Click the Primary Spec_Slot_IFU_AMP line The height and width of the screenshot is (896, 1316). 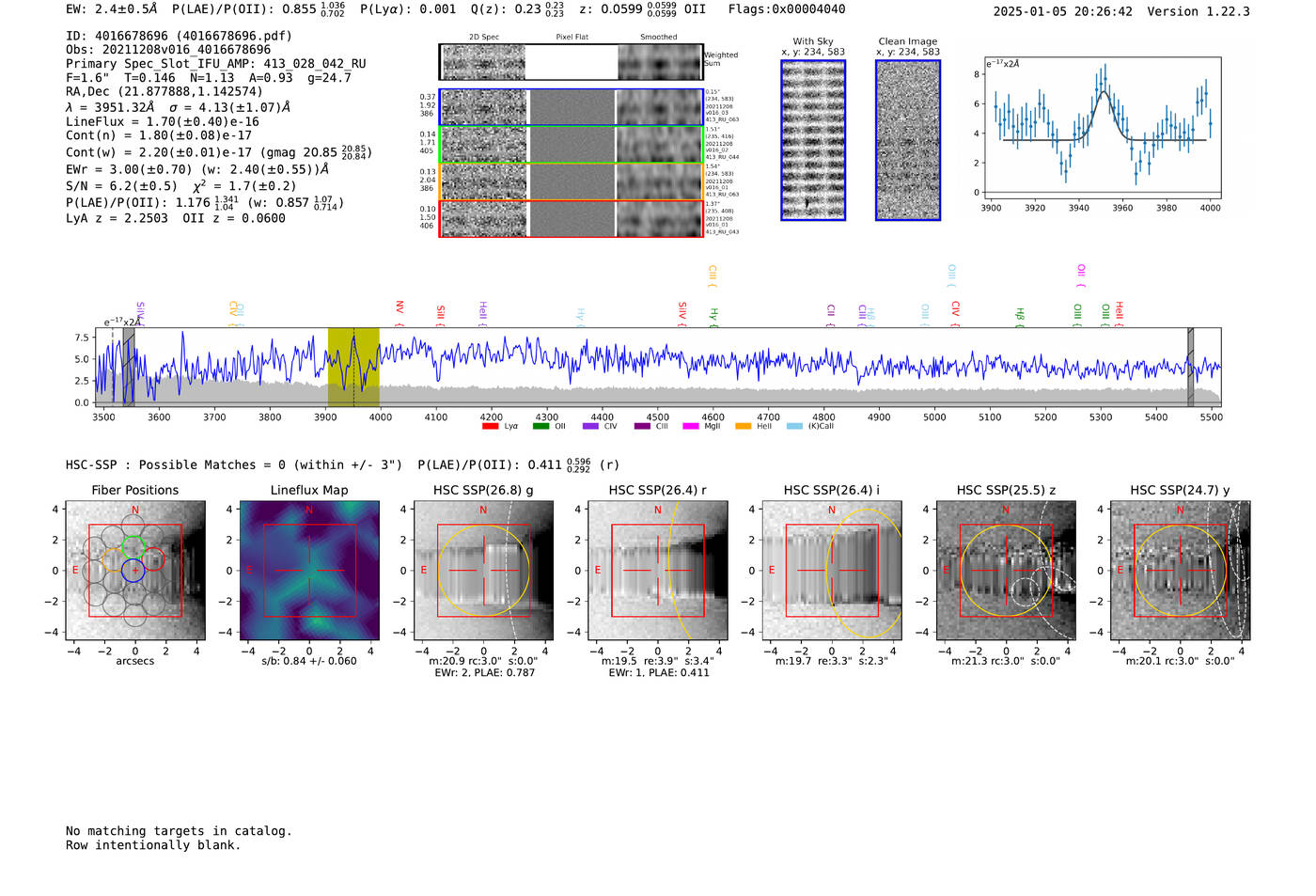click(216, 64)
